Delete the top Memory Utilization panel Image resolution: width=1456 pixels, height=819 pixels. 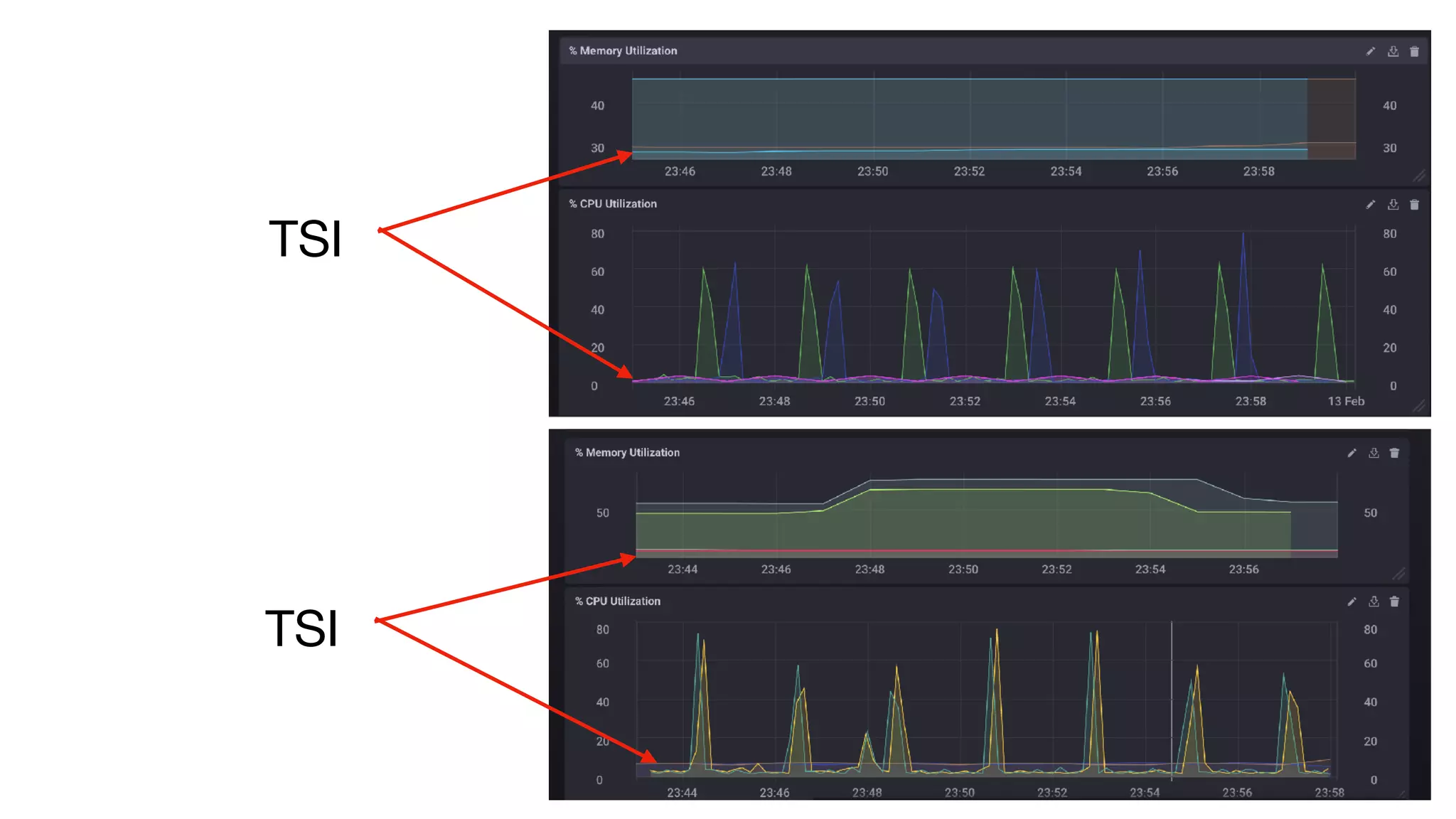coord(1414,51)
